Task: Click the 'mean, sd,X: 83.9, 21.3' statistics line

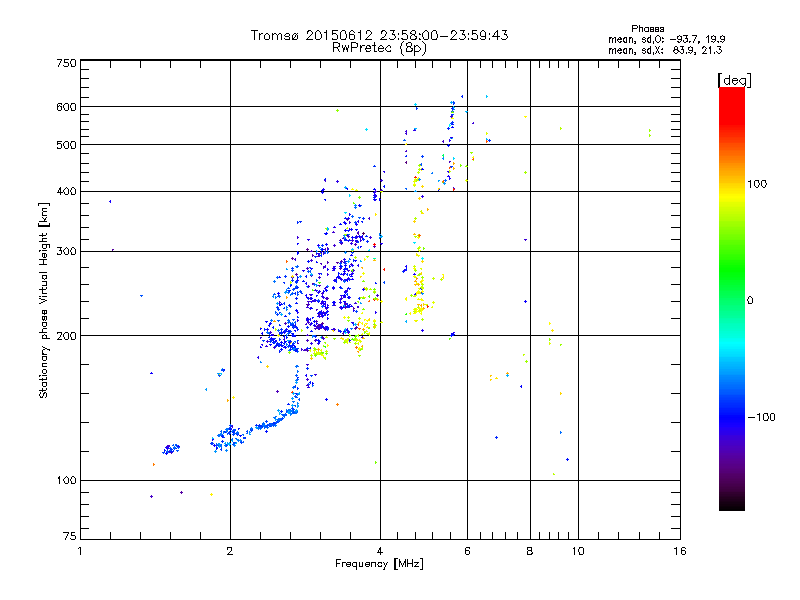Action: [665, 50]
